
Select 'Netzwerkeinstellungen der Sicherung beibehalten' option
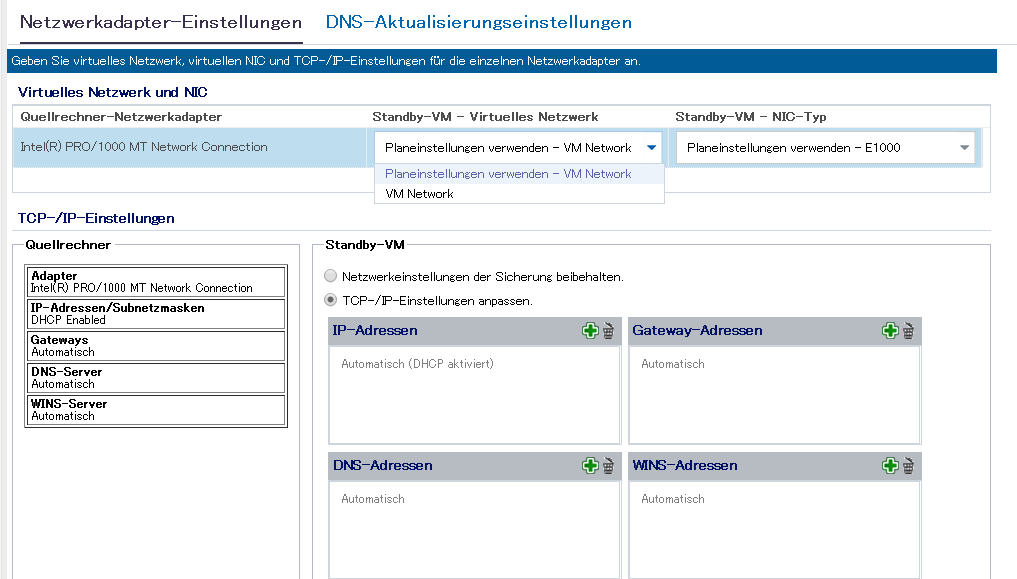(331, 277)
